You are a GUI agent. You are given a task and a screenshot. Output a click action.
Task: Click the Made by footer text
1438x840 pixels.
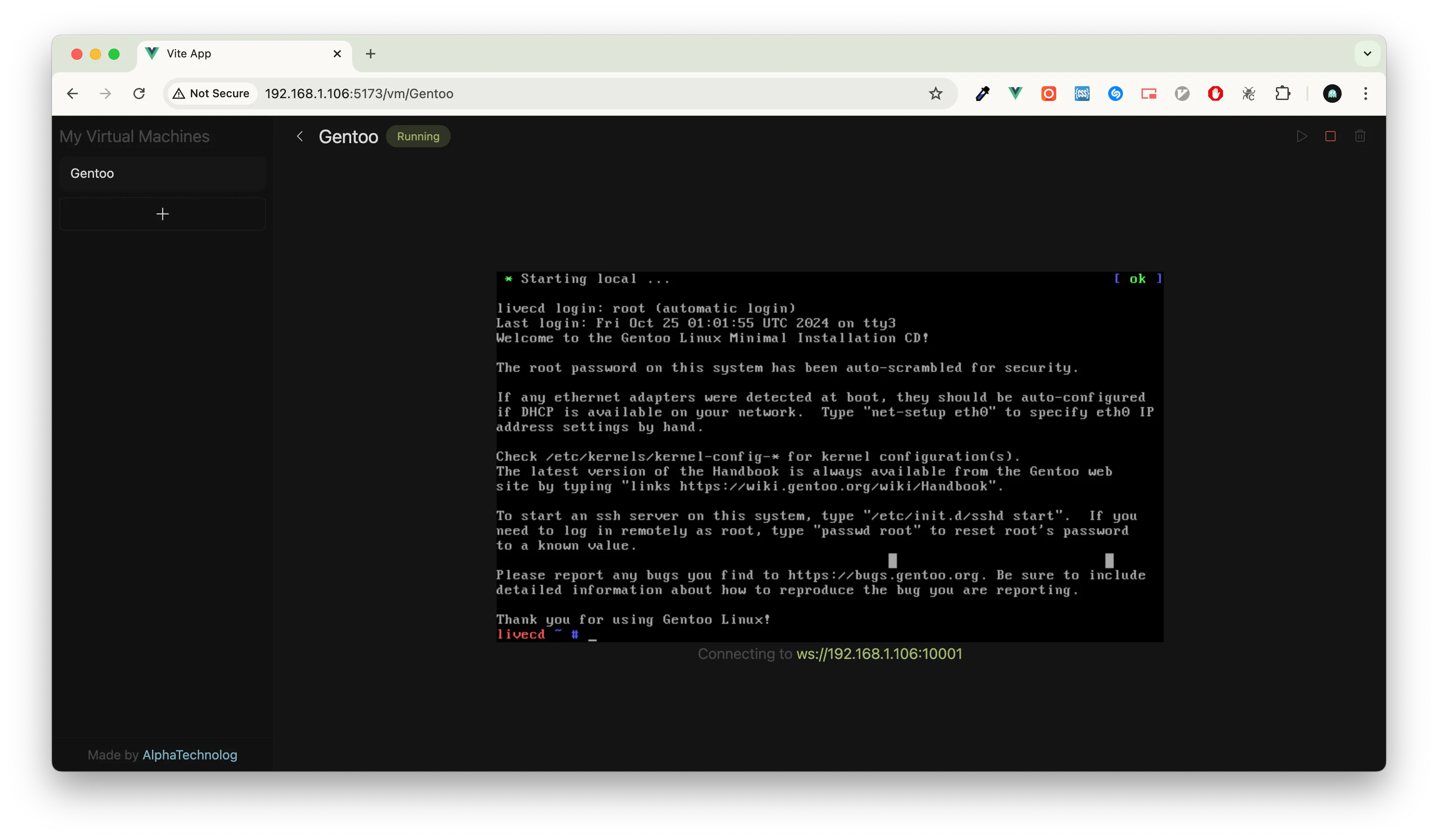point(113,754)
